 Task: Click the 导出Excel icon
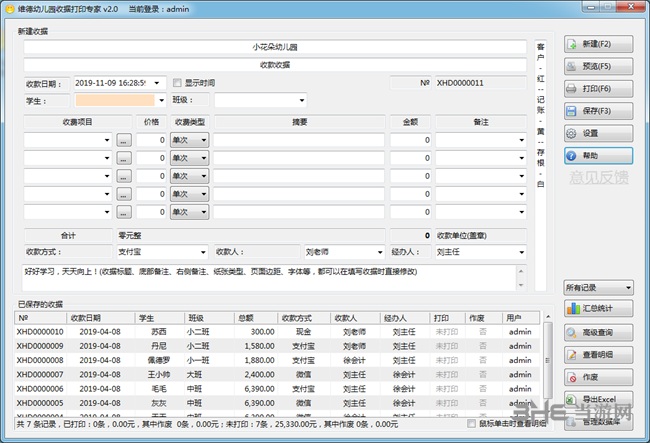571,399
